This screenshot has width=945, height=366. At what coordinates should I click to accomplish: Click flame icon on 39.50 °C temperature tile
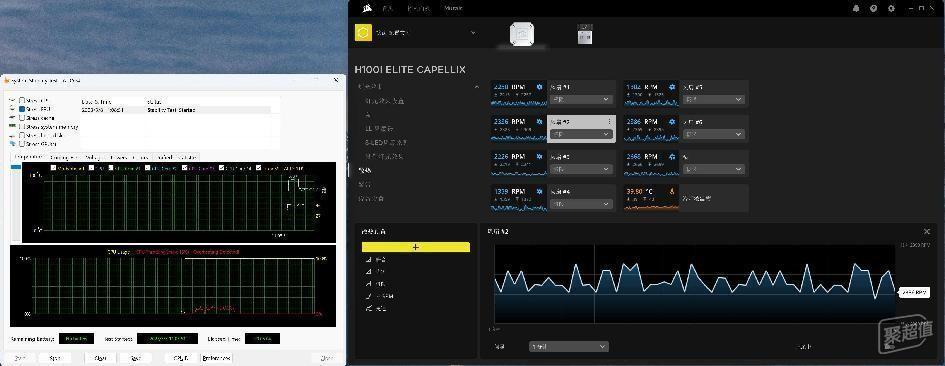(672, 191)
